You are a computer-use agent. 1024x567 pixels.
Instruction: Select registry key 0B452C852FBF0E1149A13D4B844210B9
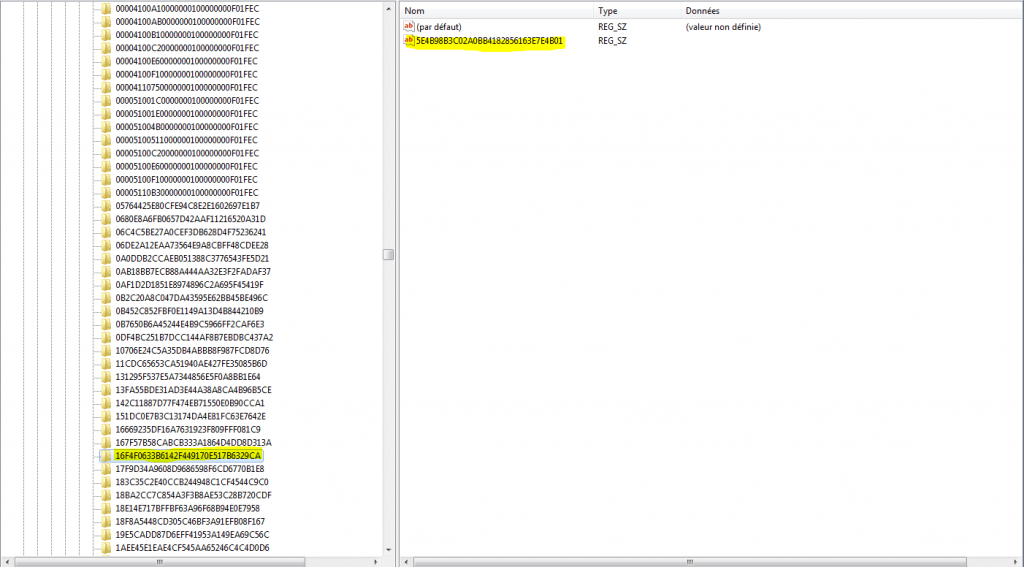(190, 311)
